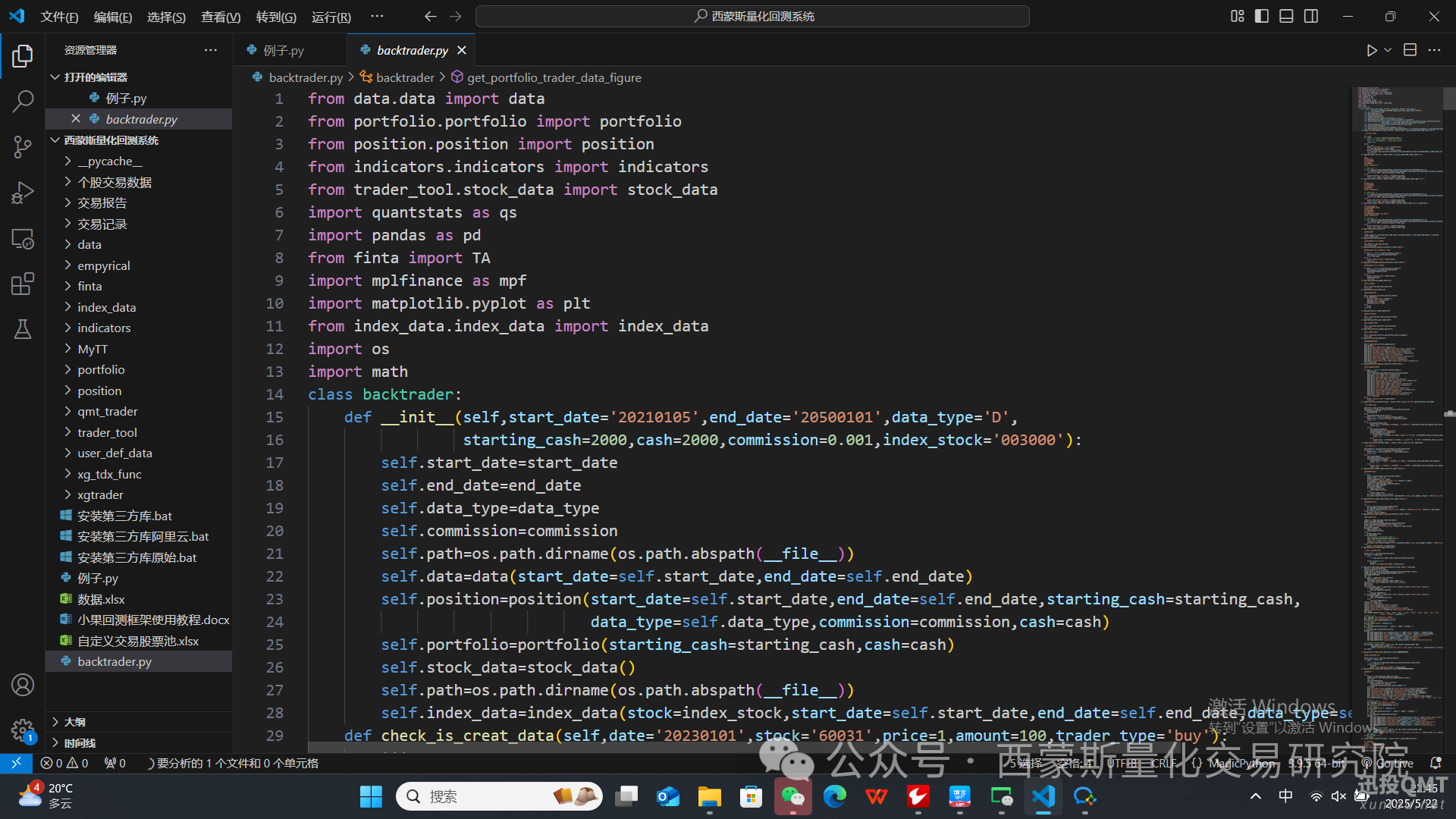Image resolution: width=1456 pixels, height=819 pixels.
Task: Open the Manage gear settings icon
Action: click(x=23, y=730)
